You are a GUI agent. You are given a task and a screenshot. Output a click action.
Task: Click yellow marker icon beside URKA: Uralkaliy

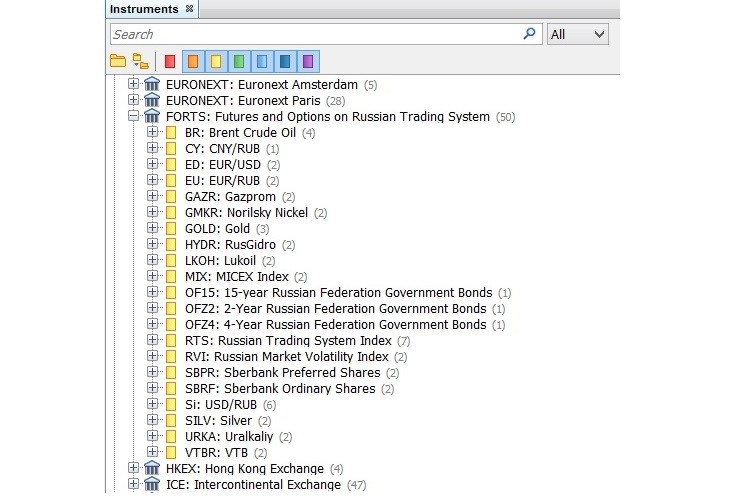coord(171,436)
